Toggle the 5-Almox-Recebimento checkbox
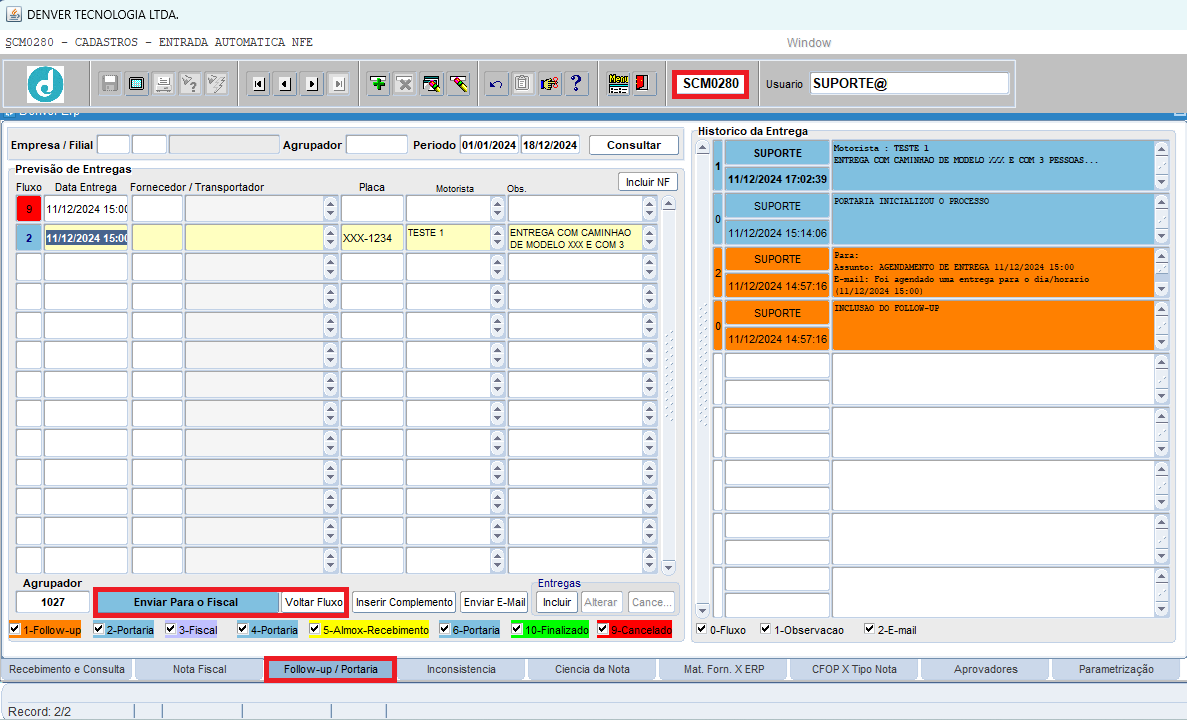 [x=314, y=629]
